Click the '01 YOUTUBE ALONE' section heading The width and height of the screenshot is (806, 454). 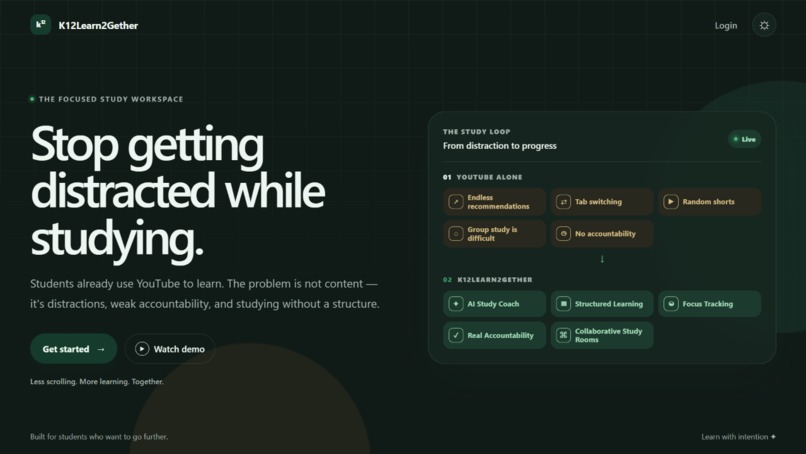483,177
